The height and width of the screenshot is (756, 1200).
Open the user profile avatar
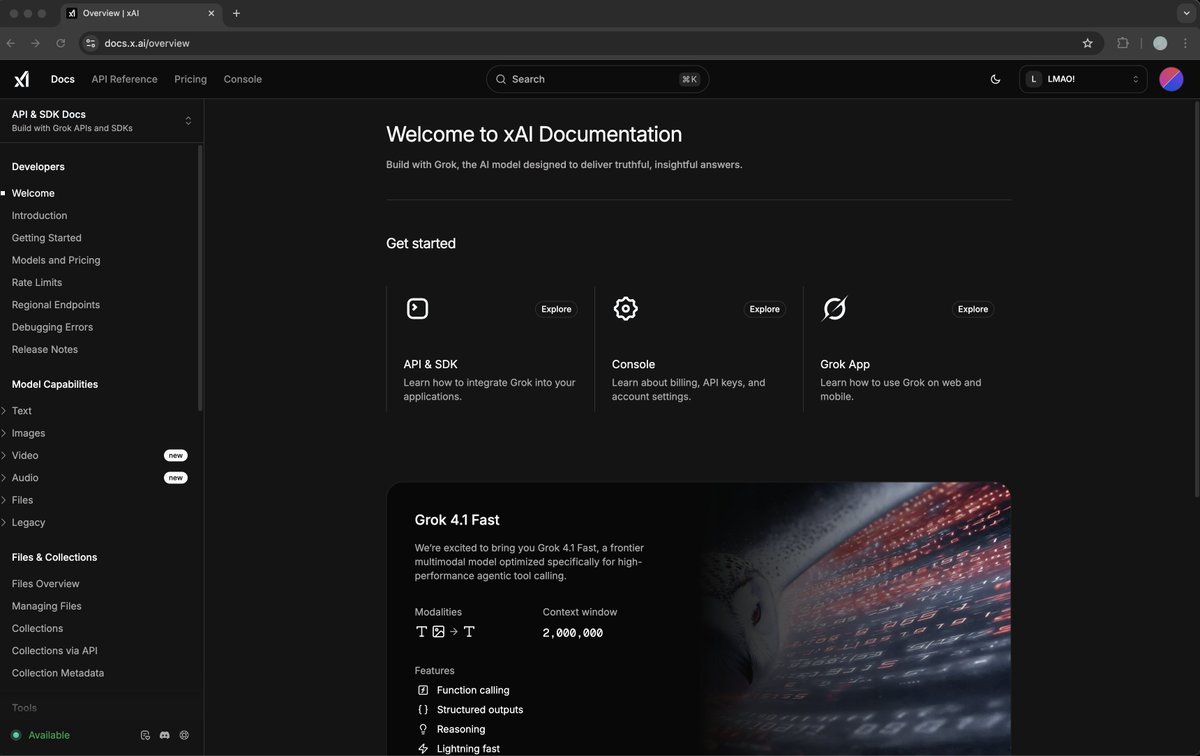point(1171,79)
